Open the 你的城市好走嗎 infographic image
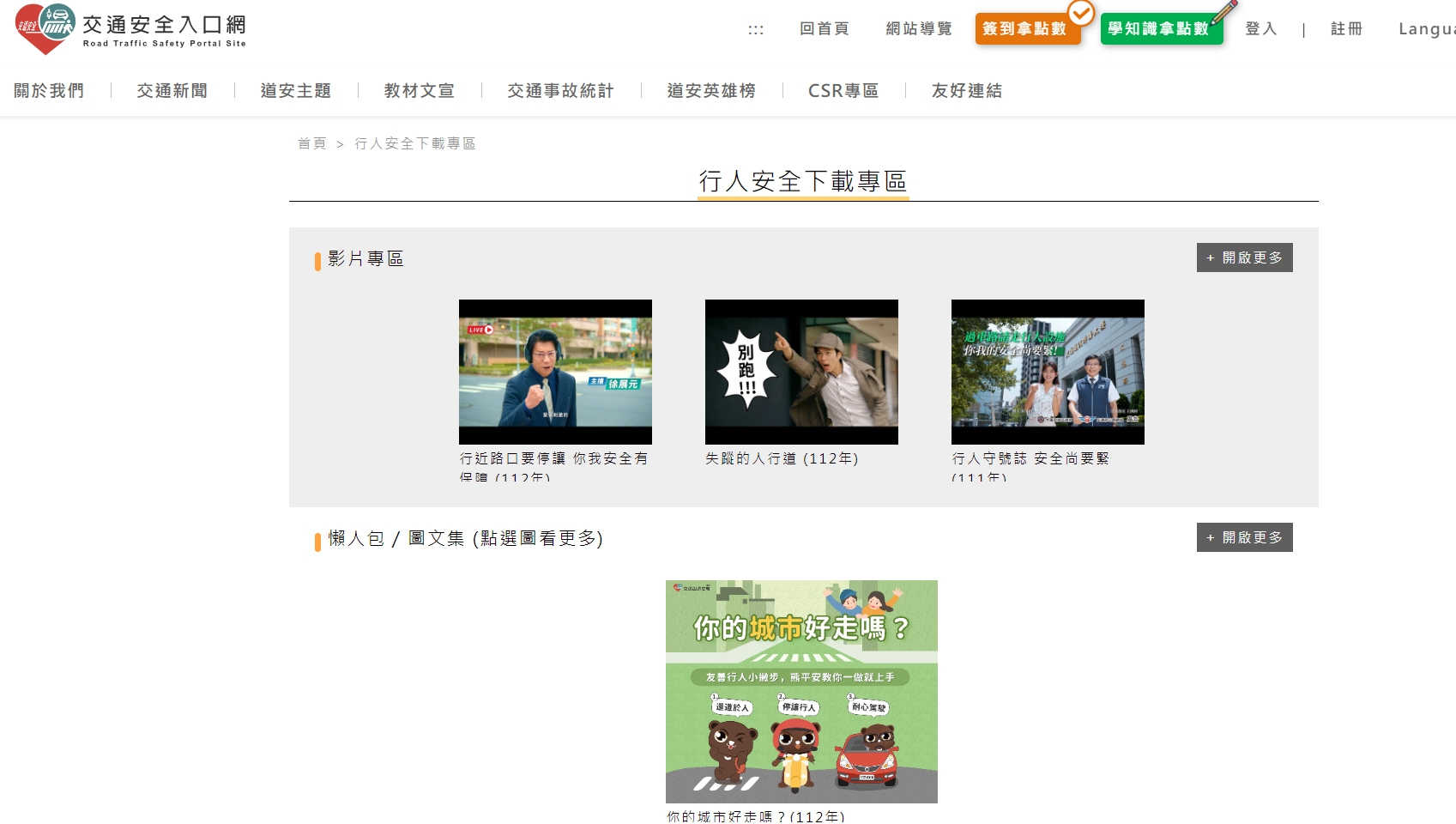1456x824 pixels. coord(801,691)
